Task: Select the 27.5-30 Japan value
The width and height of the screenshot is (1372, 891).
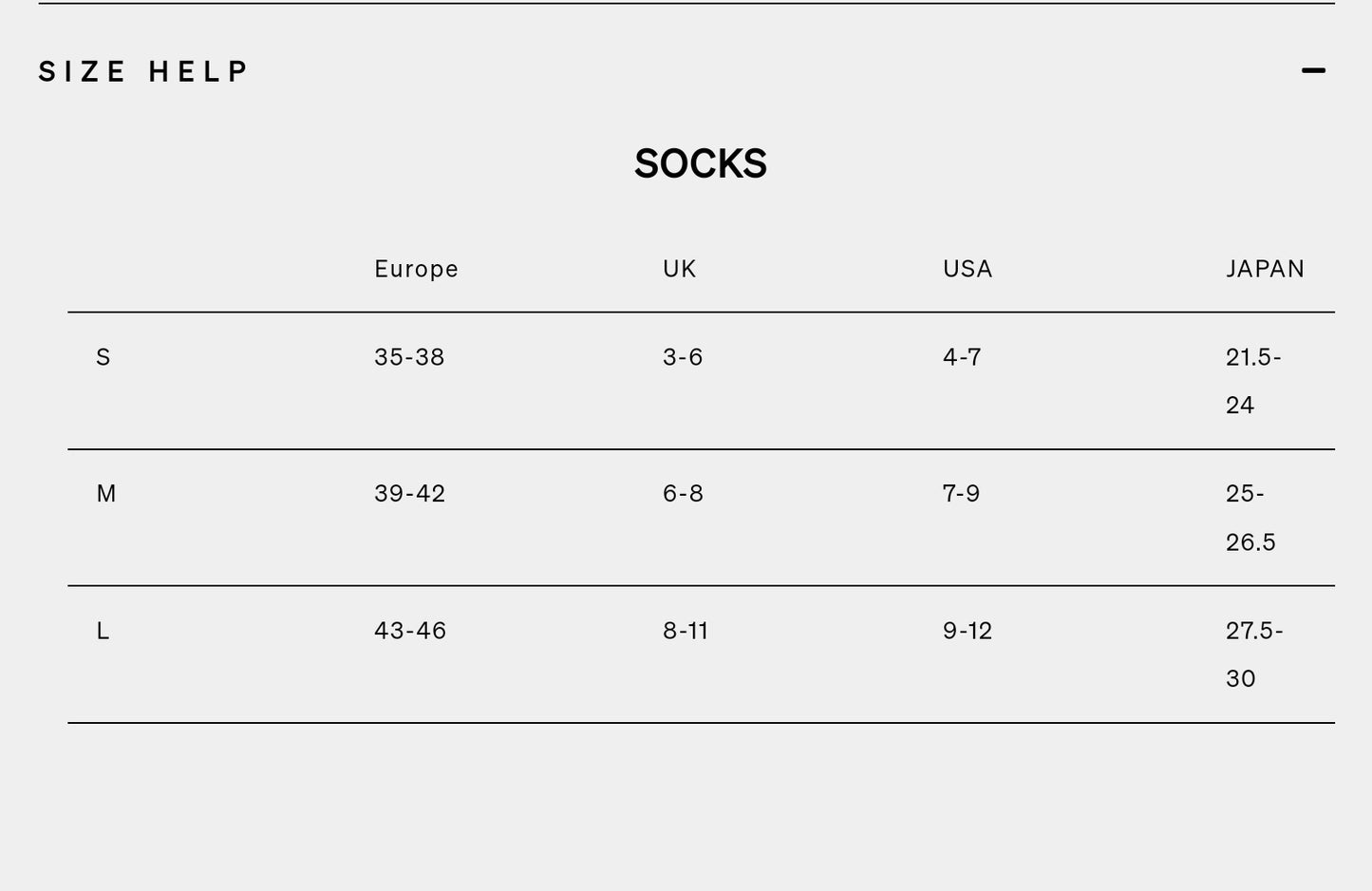Action: click(1253, 654)
